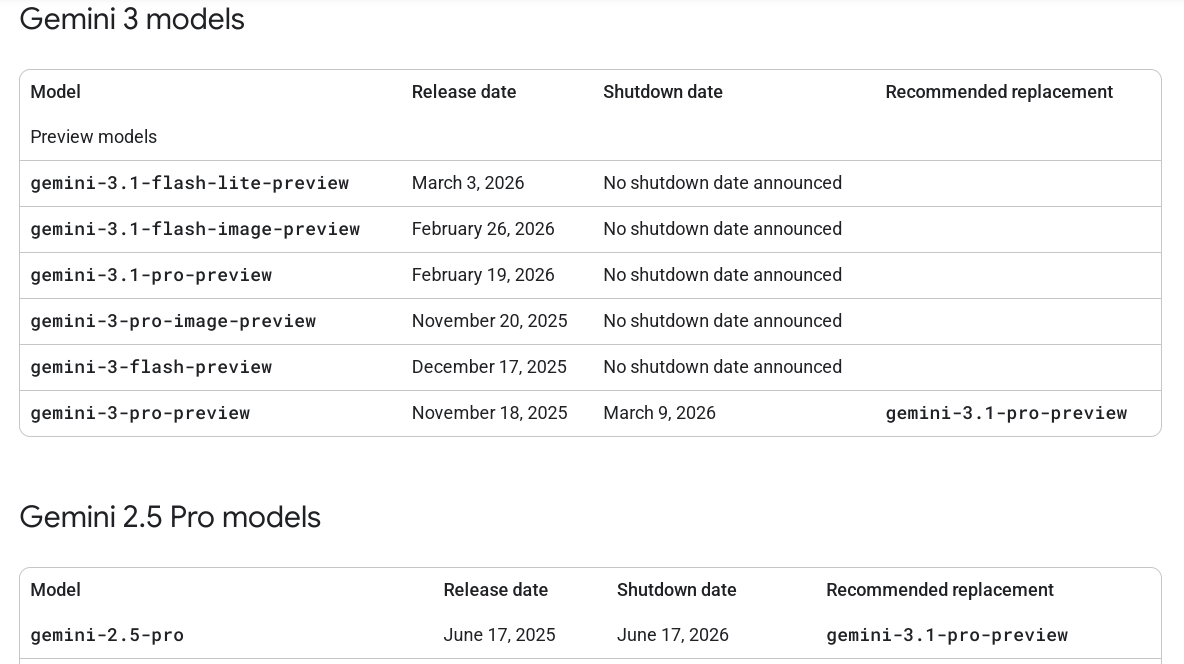Screen dimensions: 1184x664
Task: Click the replacement for gemini-3-pro-preview
Action: pos(1006,413)
